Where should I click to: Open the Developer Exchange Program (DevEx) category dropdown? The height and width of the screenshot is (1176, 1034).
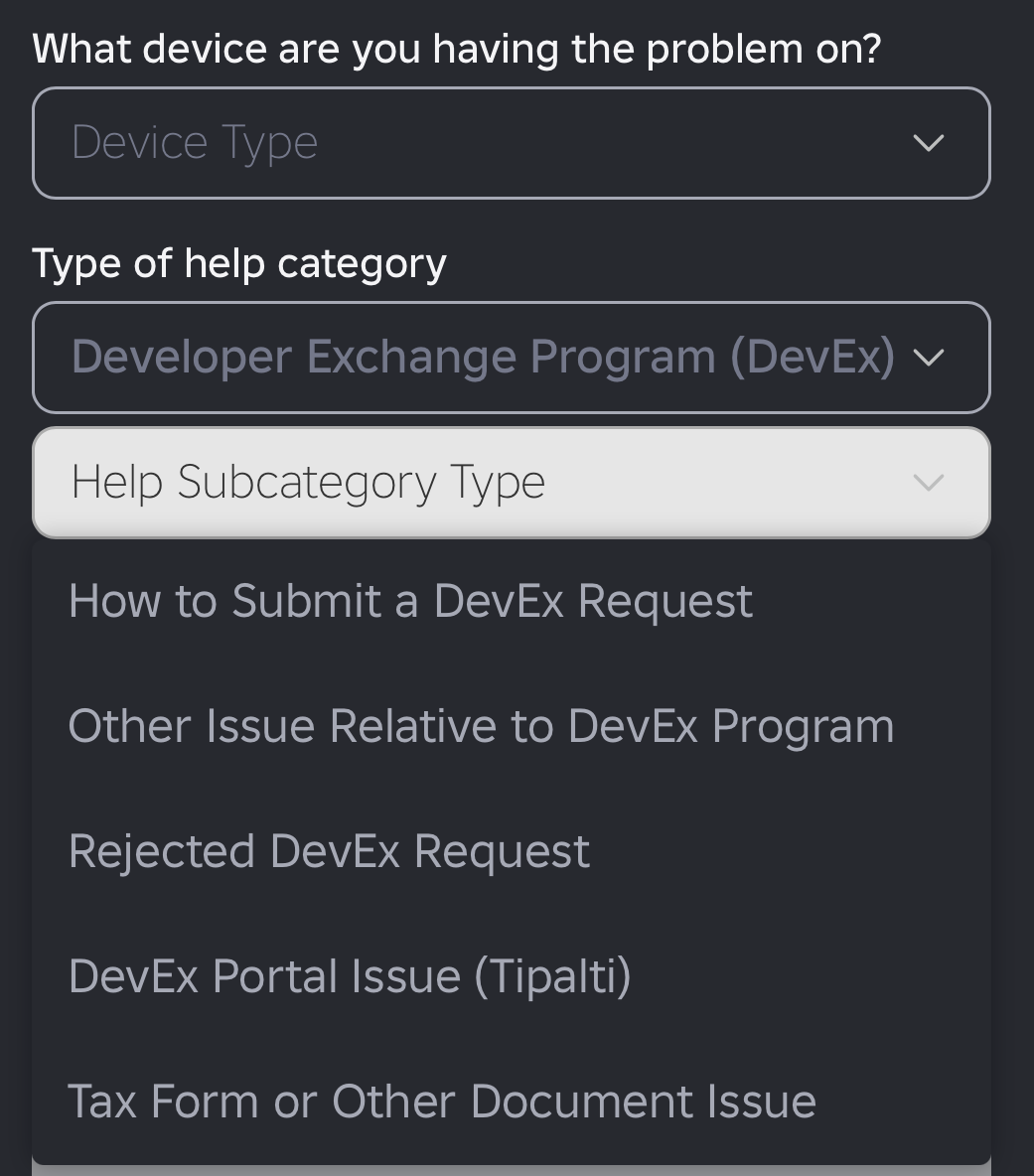coord(512,358)
